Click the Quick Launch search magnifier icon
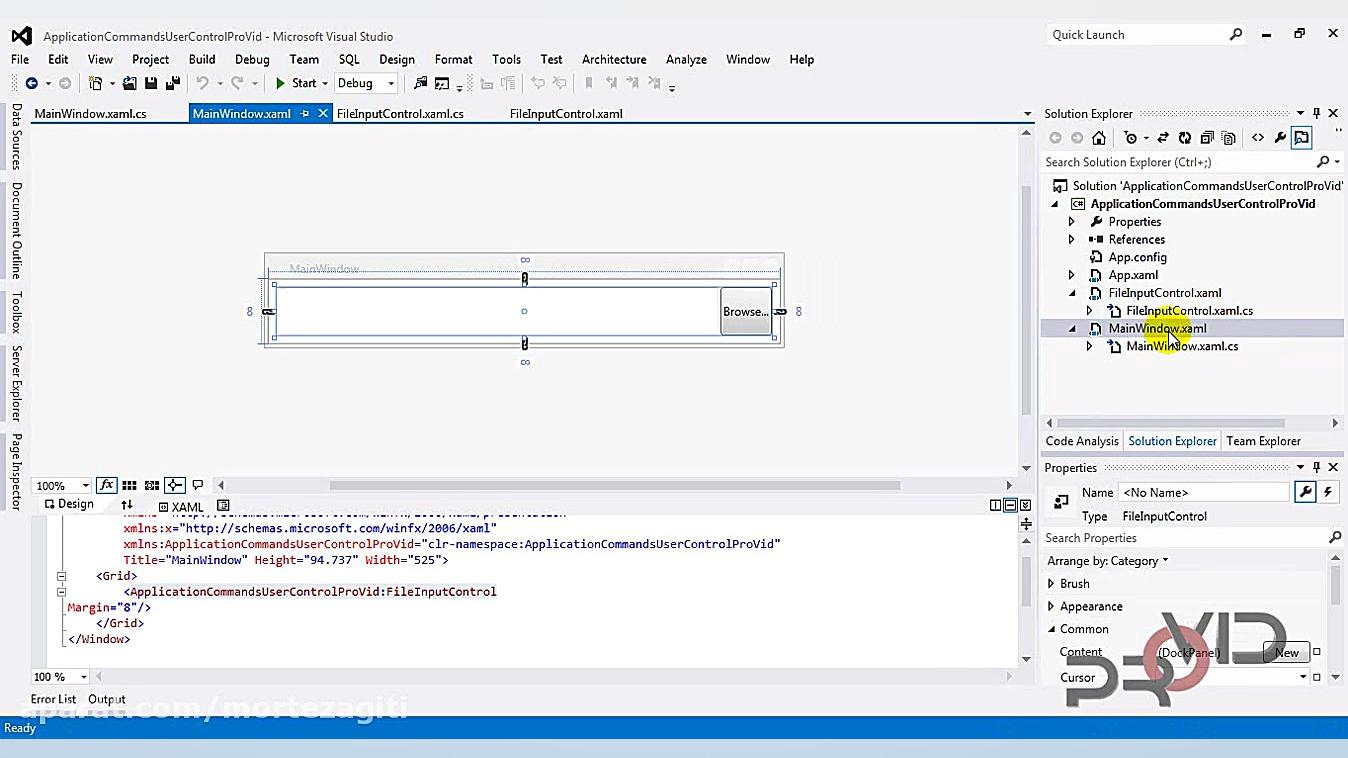This screenshot has height=758, width=1348. tap(1236, 35)
